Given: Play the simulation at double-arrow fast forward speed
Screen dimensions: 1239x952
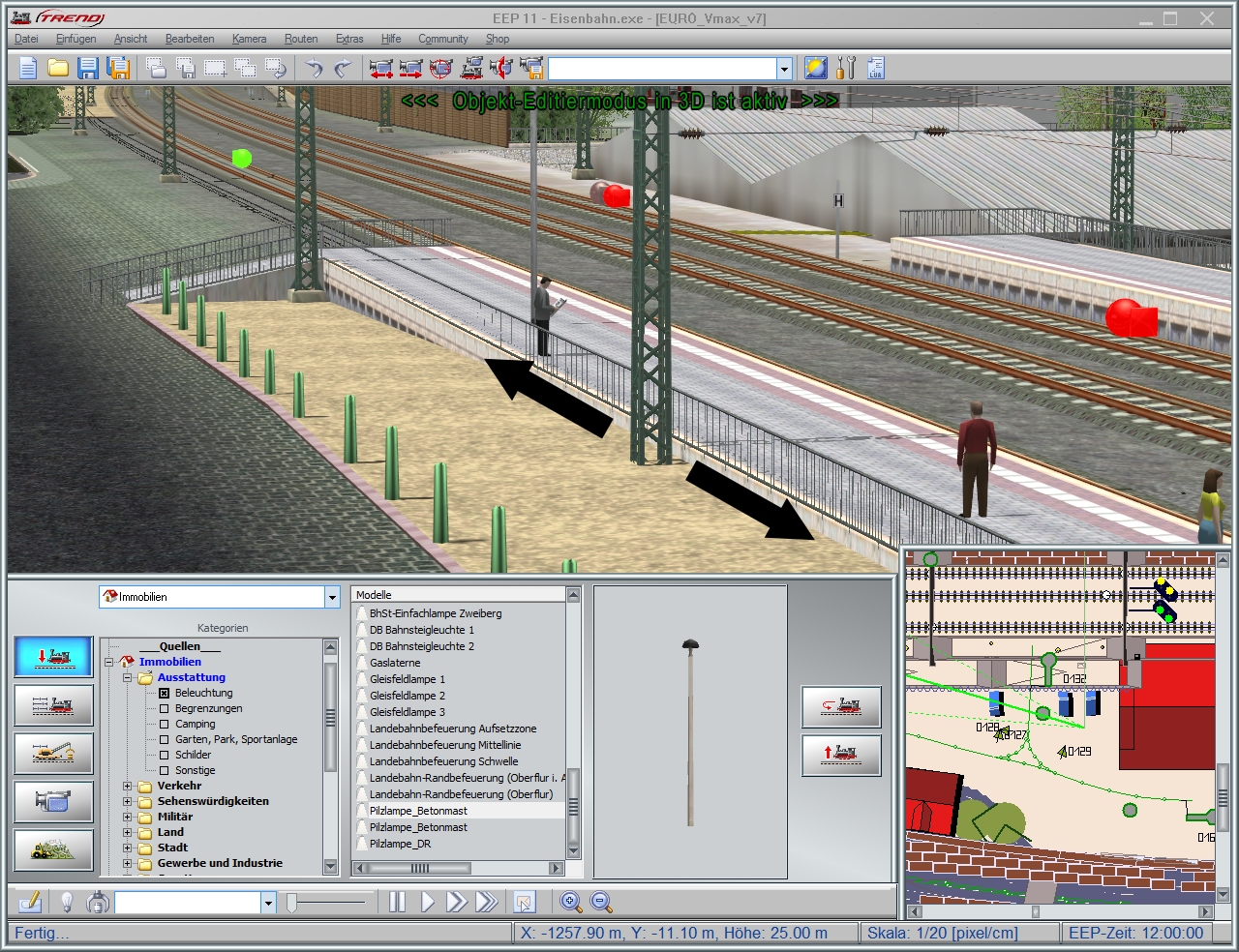Looking at the screenshot, I should pyautogui.click(x=457, y=902).
